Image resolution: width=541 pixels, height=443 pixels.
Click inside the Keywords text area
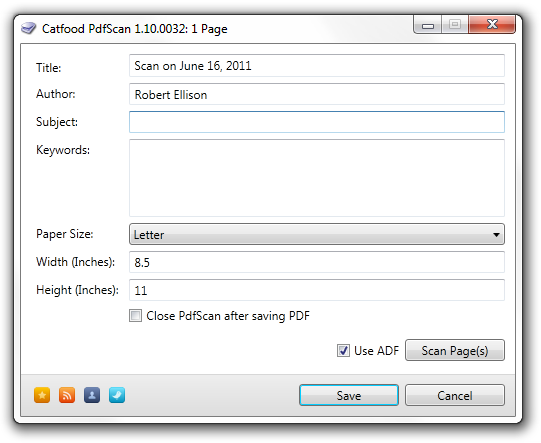click(317, 178)
